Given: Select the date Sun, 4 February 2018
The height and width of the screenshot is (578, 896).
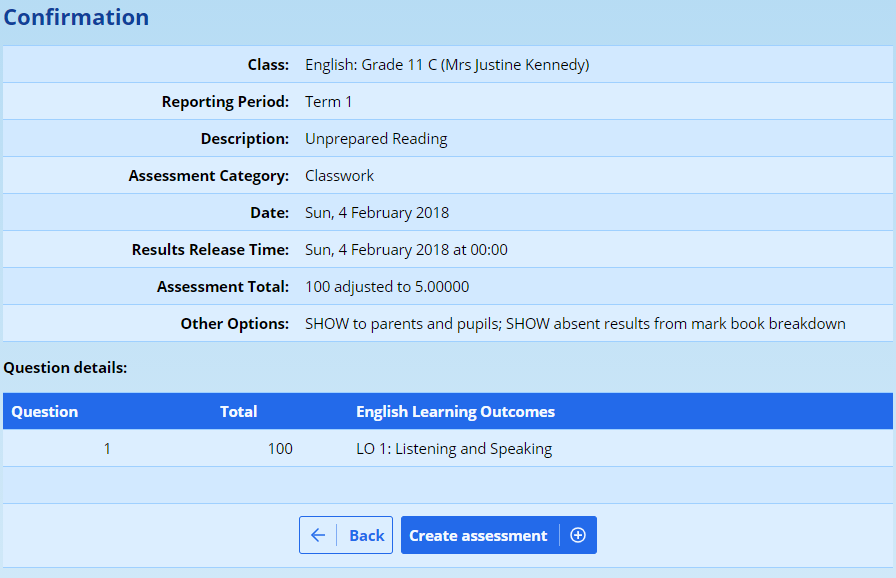Looking at the screenshot, I should (377, 213).
